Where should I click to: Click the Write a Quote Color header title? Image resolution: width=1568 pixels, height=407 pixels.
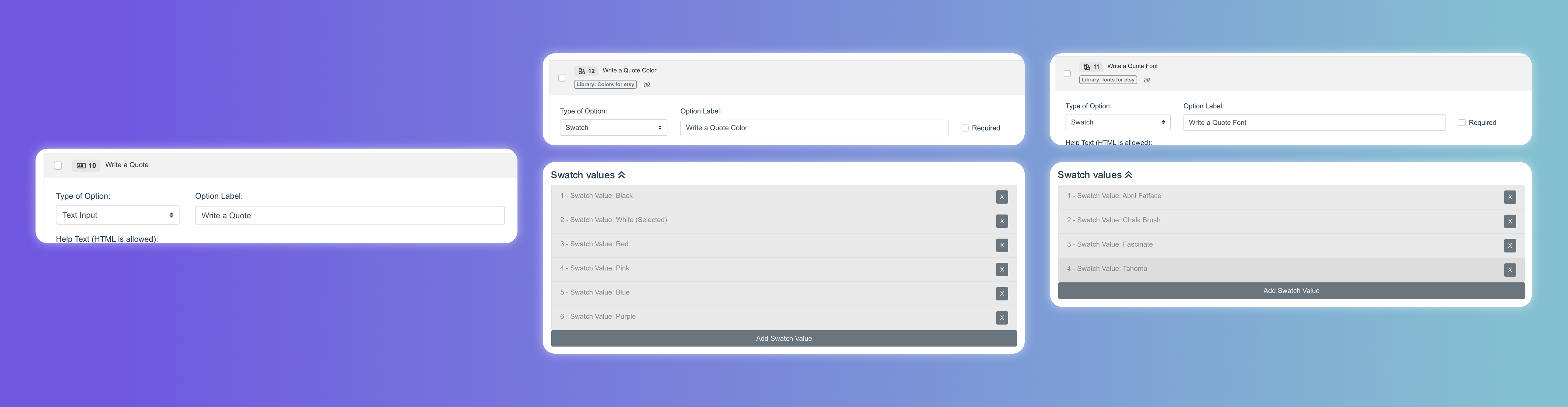(629, 71)
